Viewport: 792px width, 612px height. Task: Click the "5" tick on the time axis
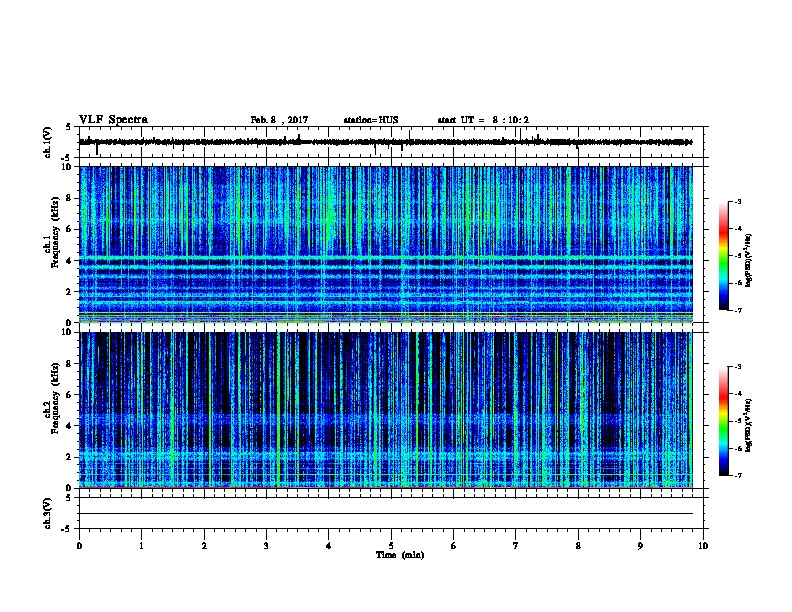click(391, 546)
